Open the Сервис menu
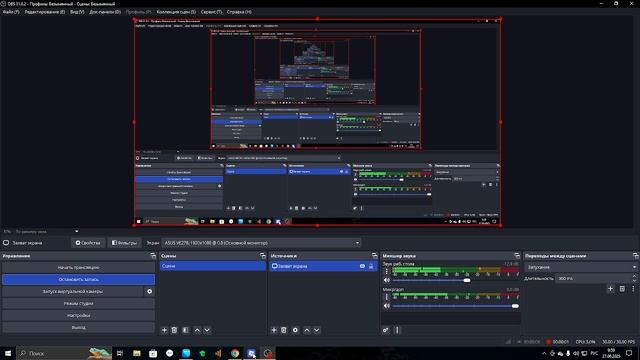The width and height of the screenshot is (640, 360). click(x=211, y=12)
